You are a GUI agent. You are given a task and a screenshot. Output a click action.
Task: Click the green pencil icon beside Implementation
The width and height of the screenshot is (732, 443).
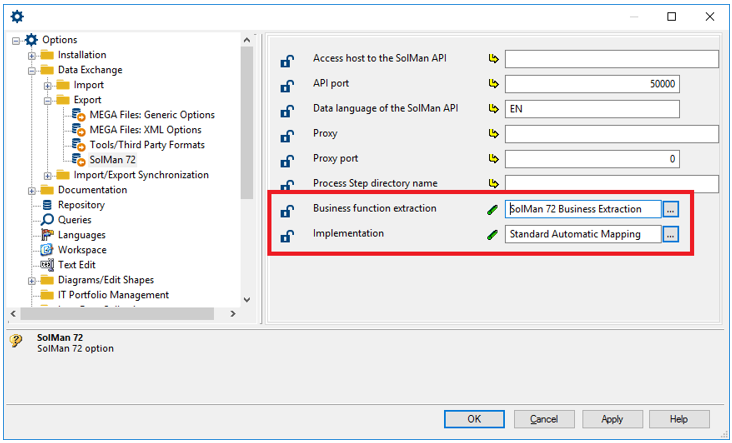click(493, 235)
